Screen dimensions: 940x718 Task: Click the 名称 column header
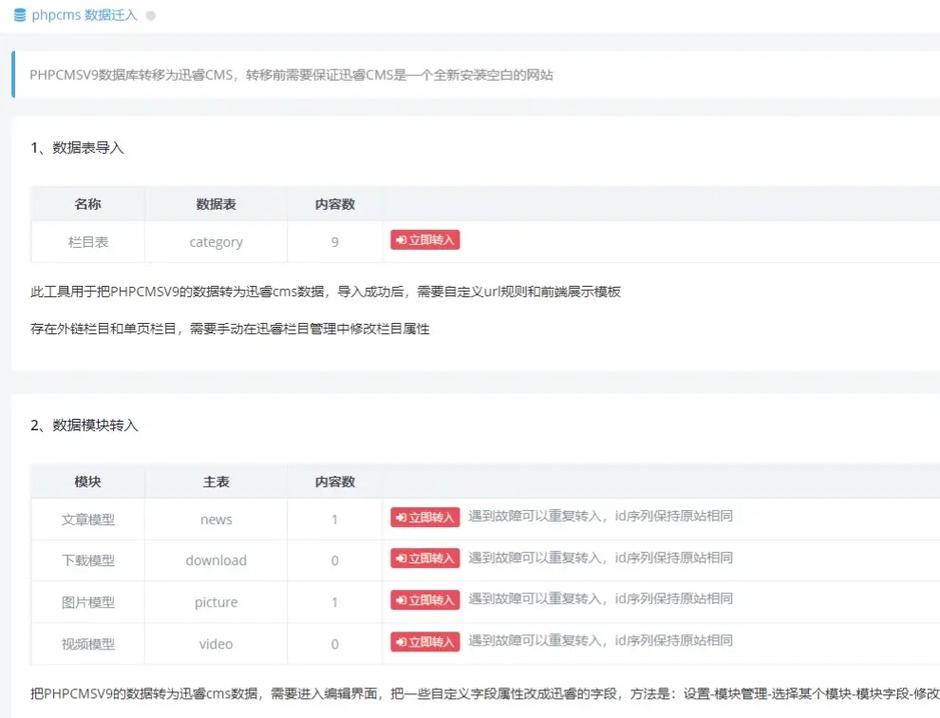pos(88,204)
